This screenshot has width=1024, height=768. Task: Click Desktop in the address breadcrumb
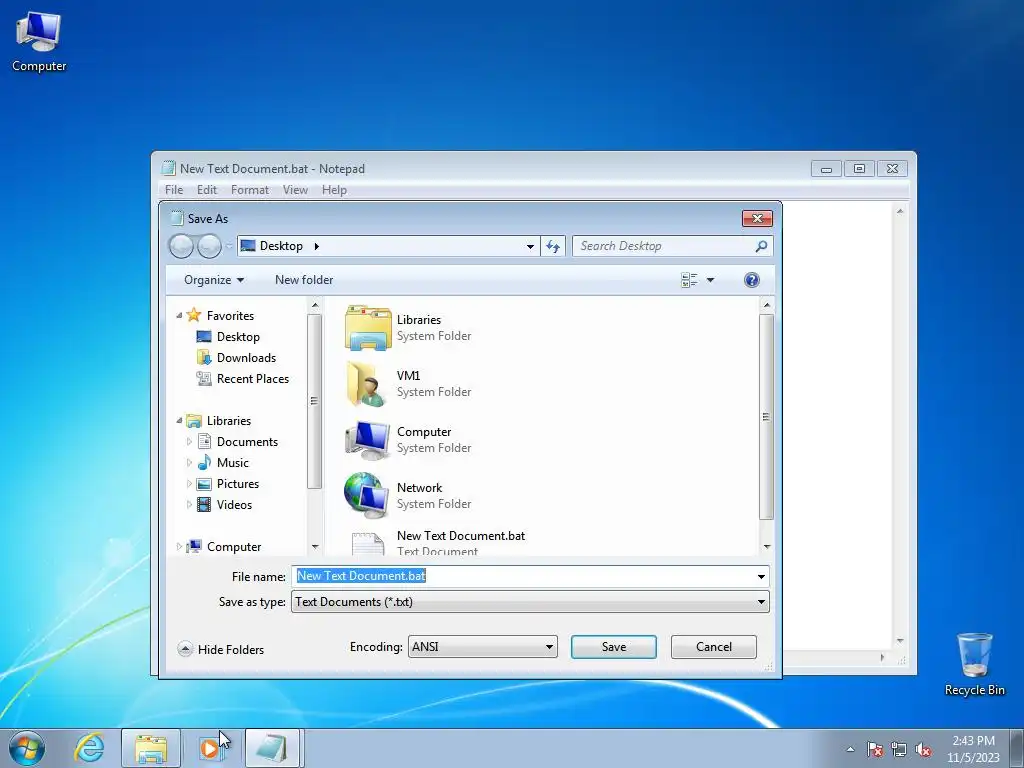pos(281,246)
